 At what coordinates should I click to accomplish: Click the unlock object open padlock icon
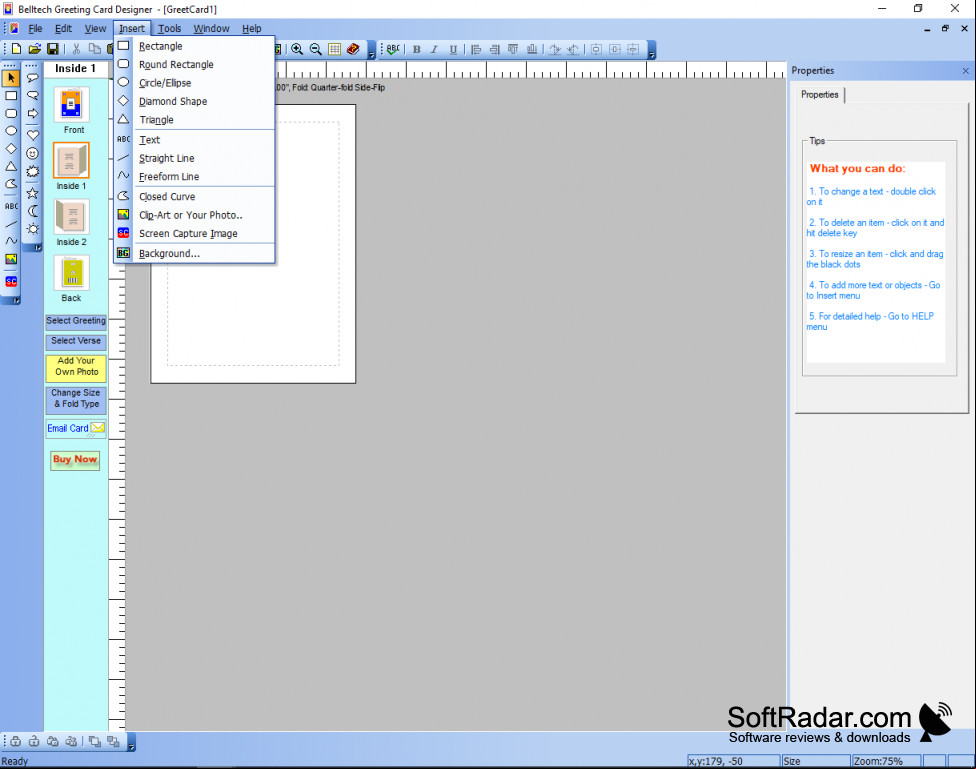34,742
